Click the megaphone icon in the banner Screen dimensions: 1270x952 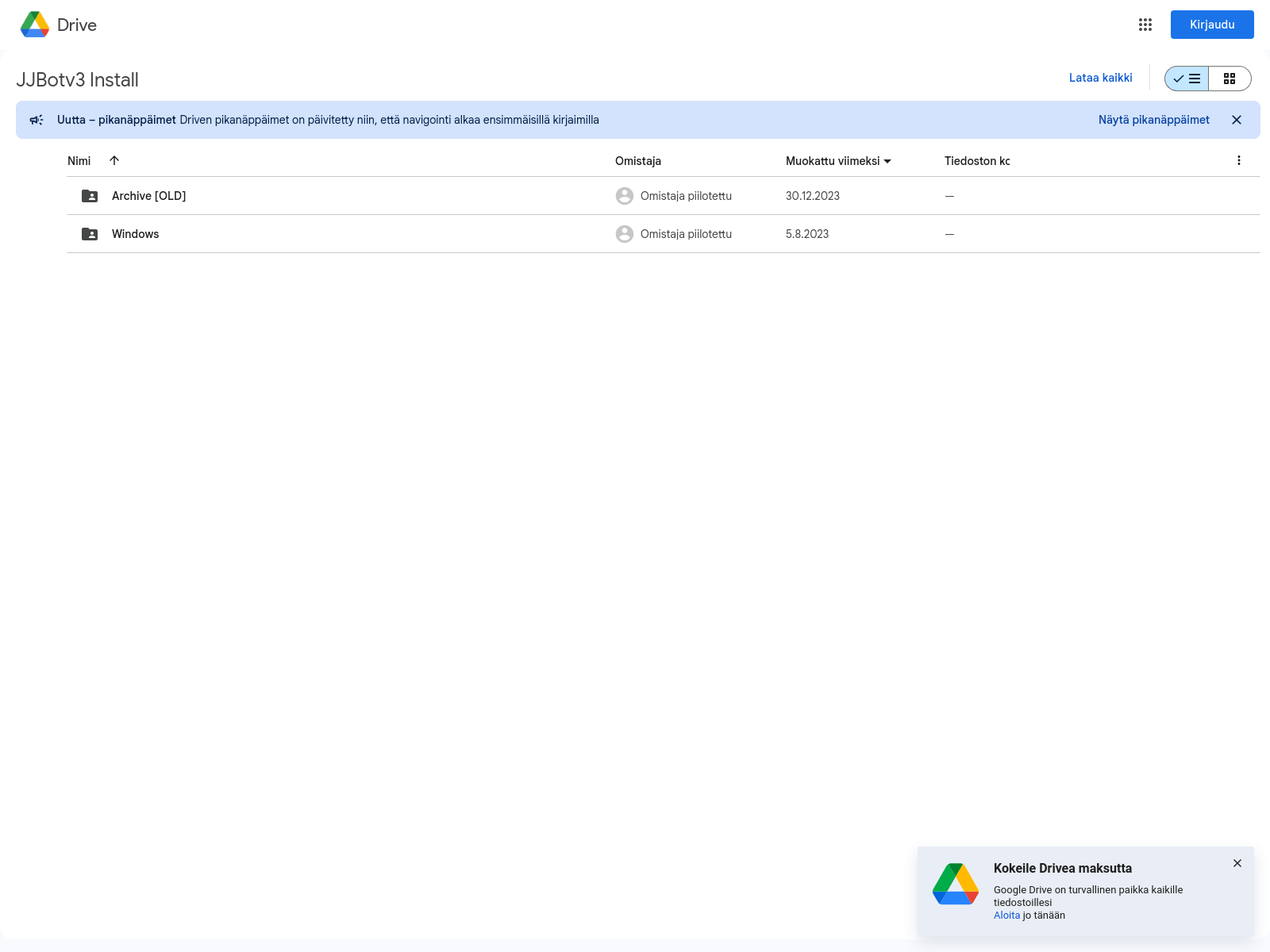click(37, 120)
